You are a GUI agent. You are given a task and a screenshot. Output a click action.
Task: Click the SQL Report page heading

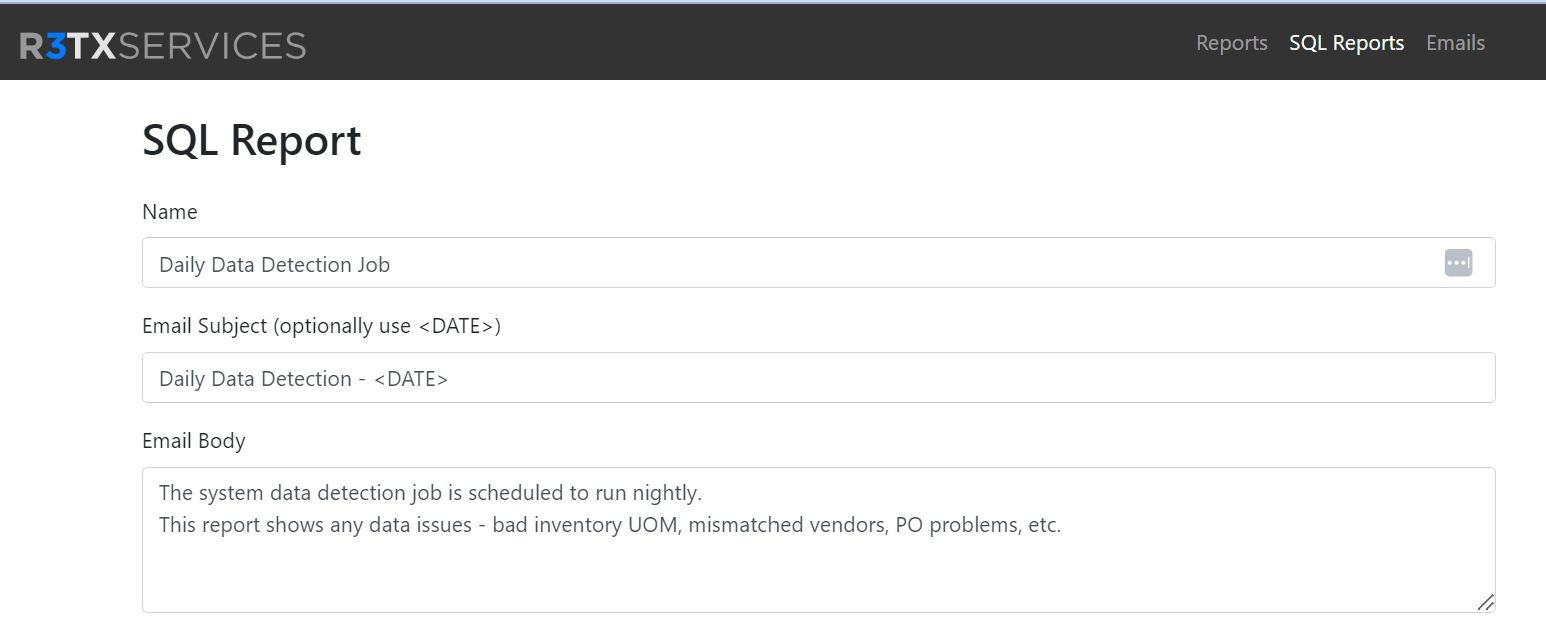pyautogui.click(x=251, y=140)
